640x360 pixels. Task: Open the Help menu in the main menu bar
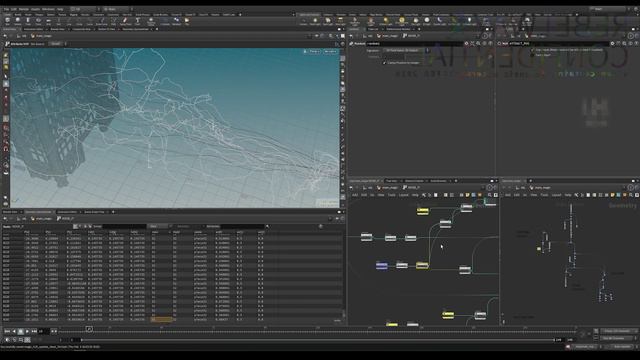tap(60, 9)
